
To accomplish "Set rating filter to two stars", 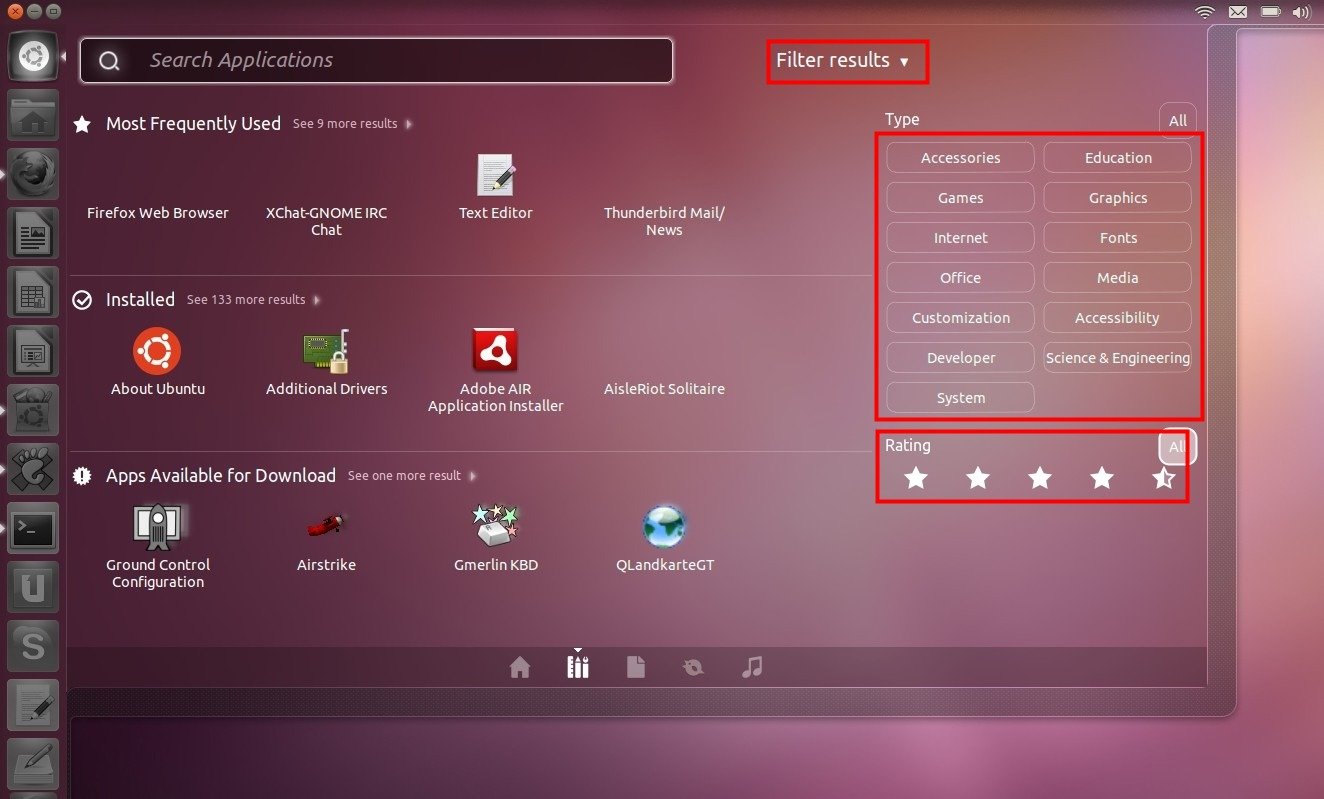I will [x=978, y=479].
